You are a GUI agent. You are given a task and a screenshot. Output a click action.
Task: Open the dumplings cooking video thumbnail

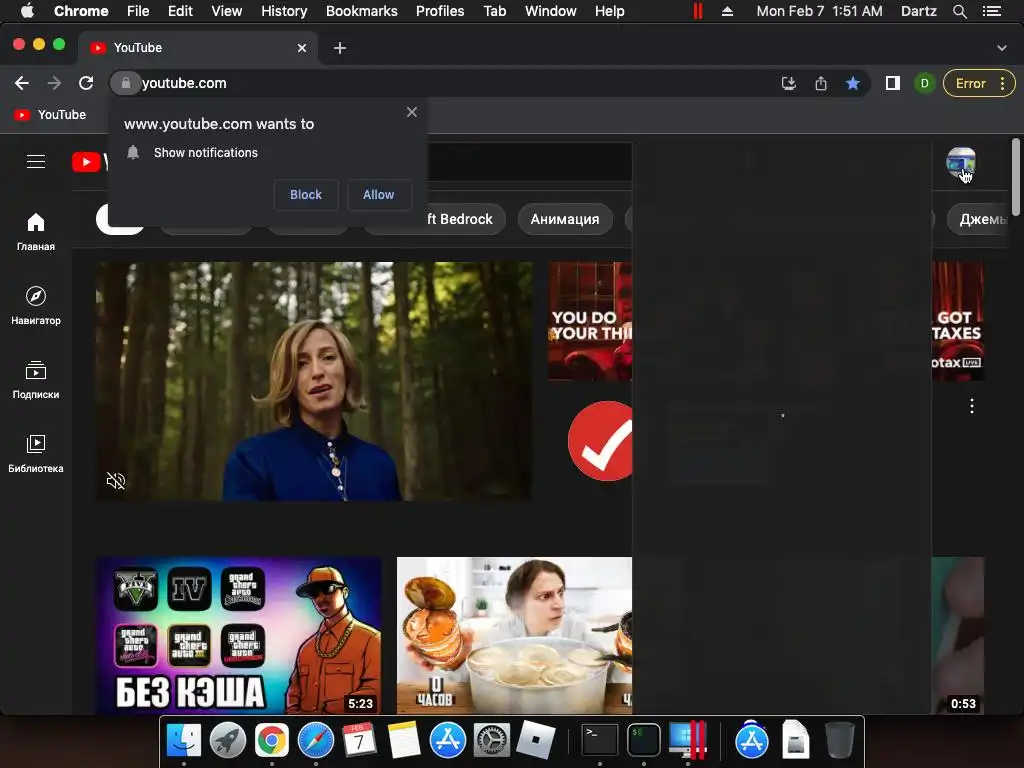pos(514,635)
